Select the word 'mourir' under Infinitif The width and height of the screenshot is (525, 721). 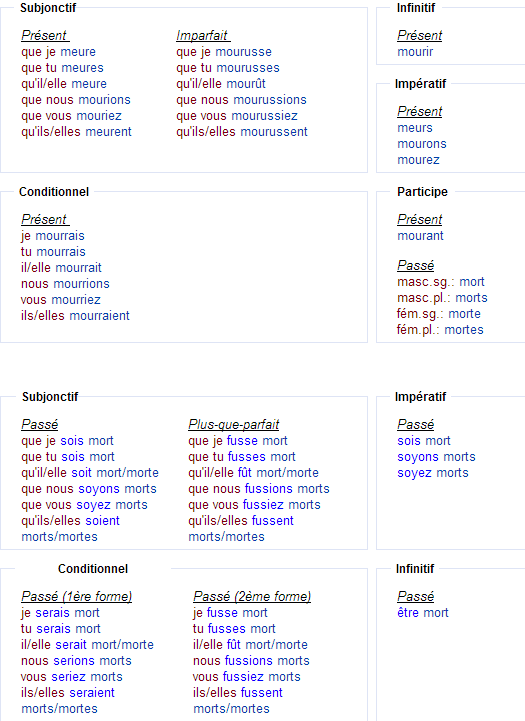pyautogui.click(x=415, y=52)
